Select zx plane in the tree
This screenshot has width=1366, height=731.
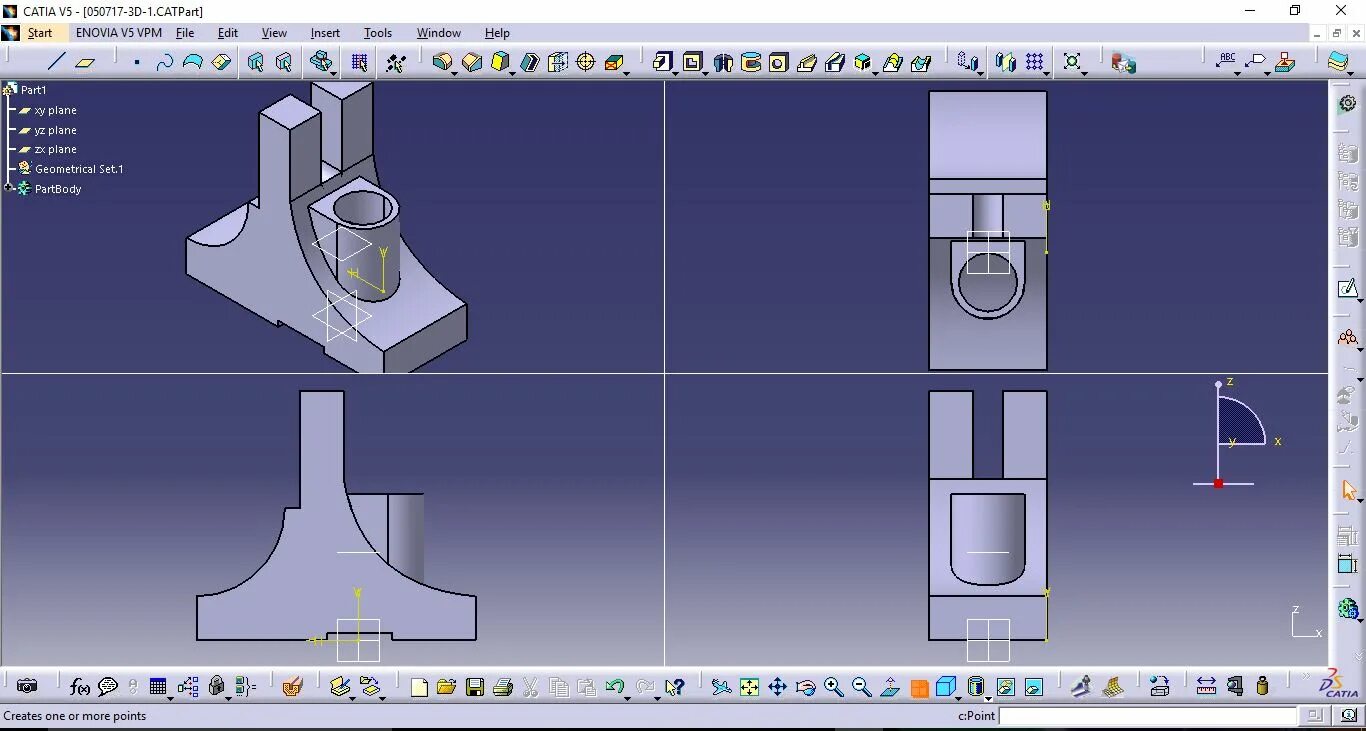coord(55,149)
